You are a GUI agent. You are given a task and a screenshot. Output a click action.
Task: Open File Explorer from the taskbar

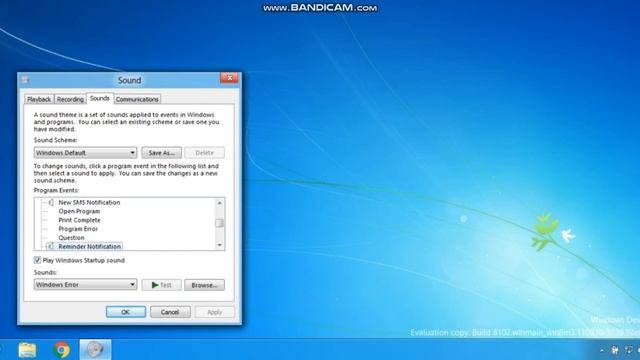[x=27, y=350]
